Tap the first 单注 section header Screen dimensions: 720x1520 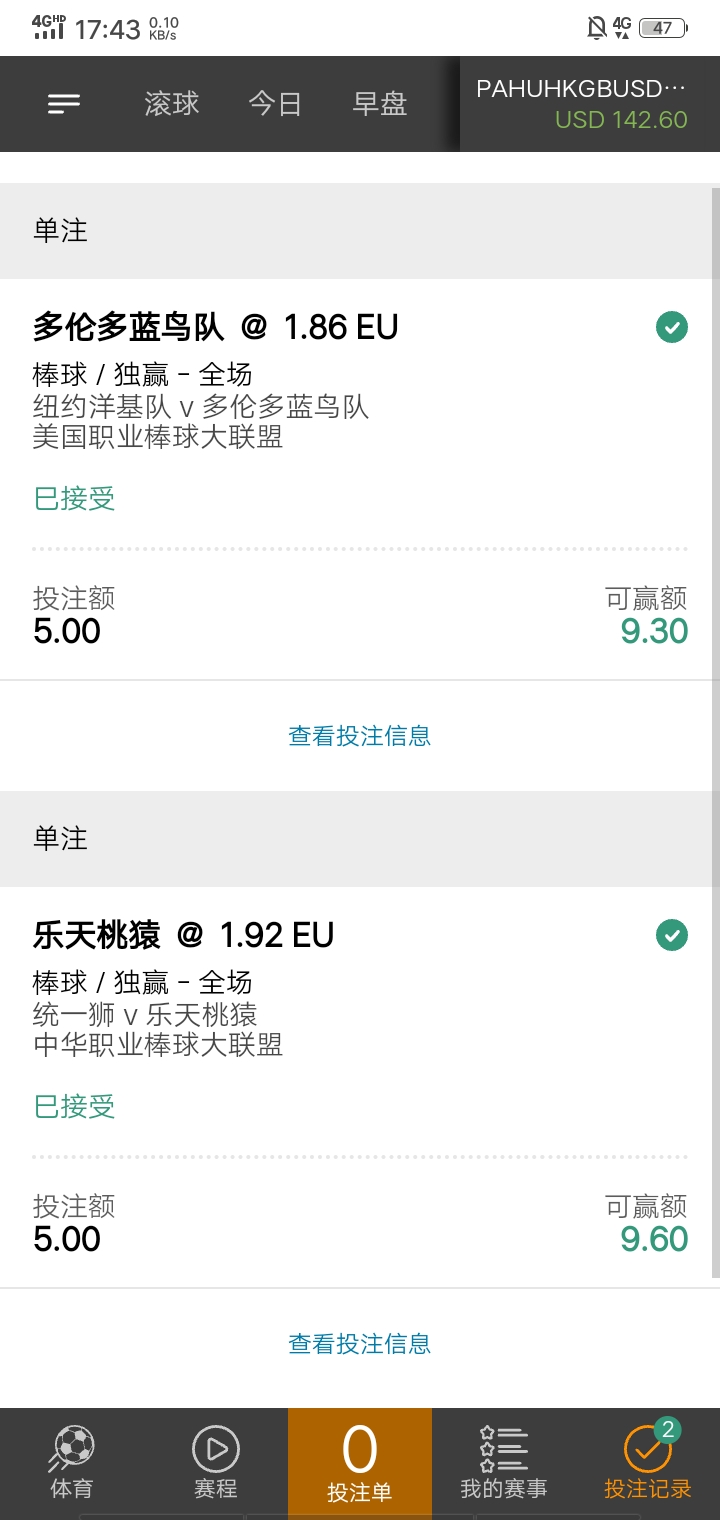360,231
